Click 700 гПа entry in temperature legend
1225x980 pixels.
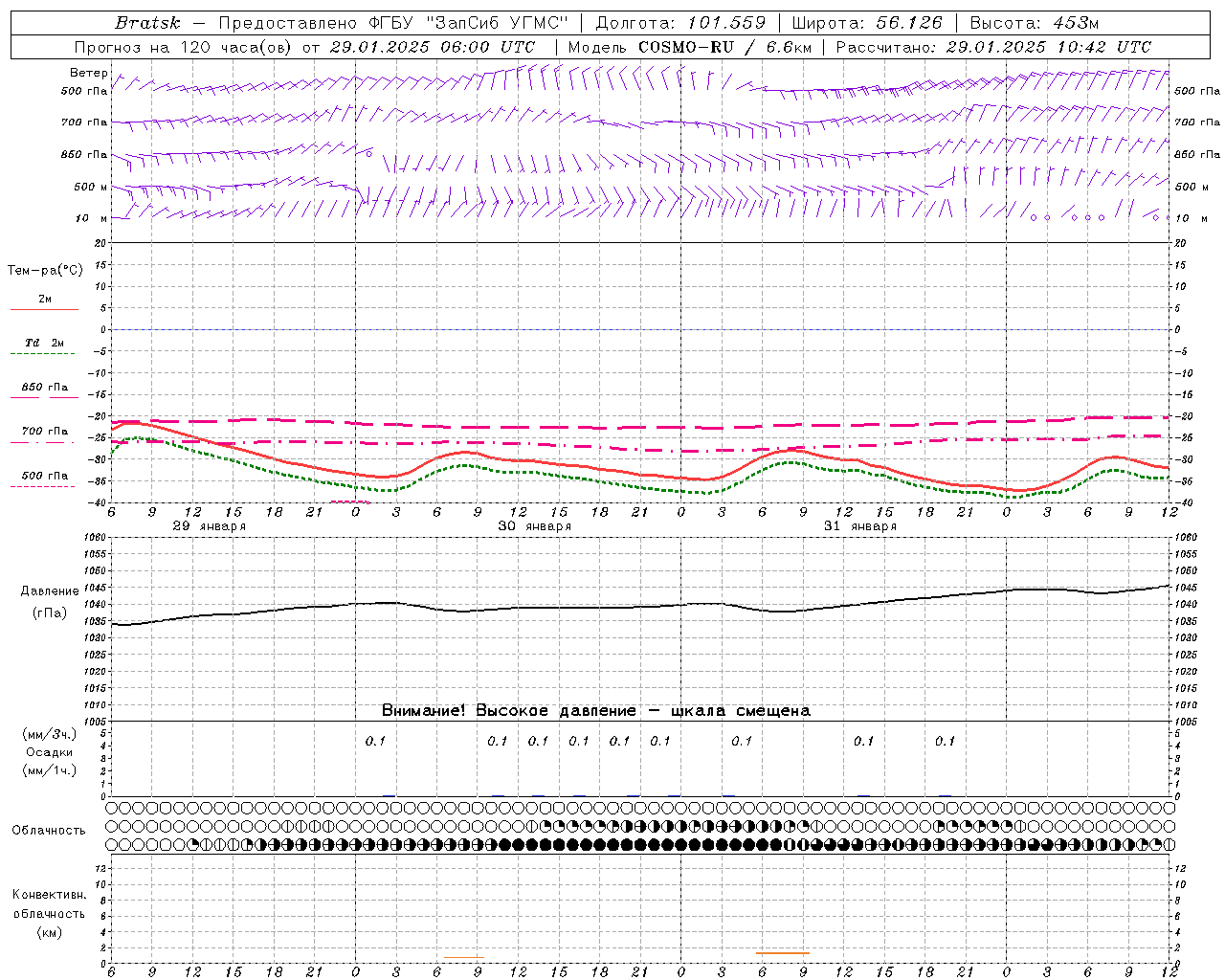pos(45,431)
